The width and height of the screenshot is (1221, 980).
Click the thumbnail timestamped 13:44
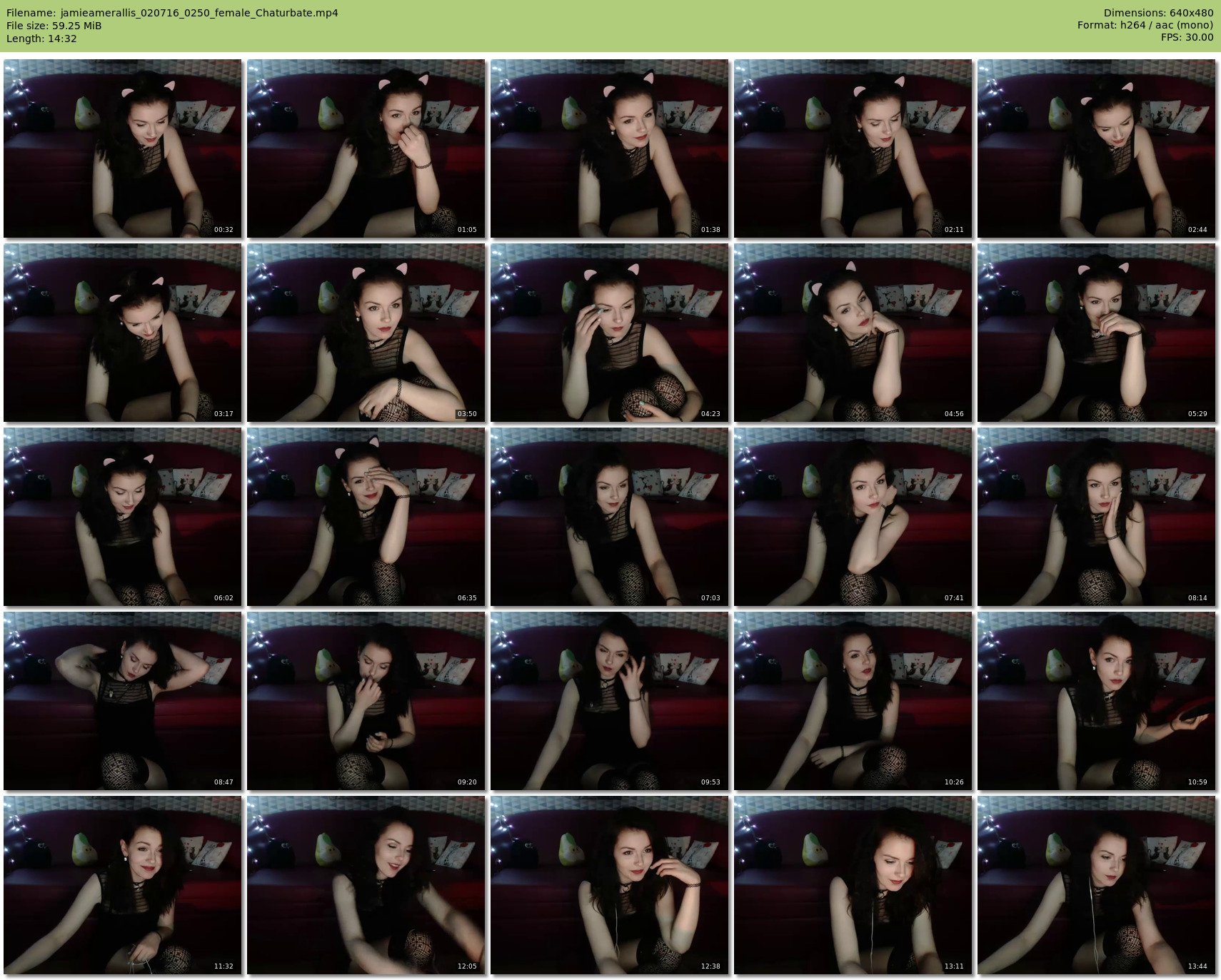(x=1097, y=885)
